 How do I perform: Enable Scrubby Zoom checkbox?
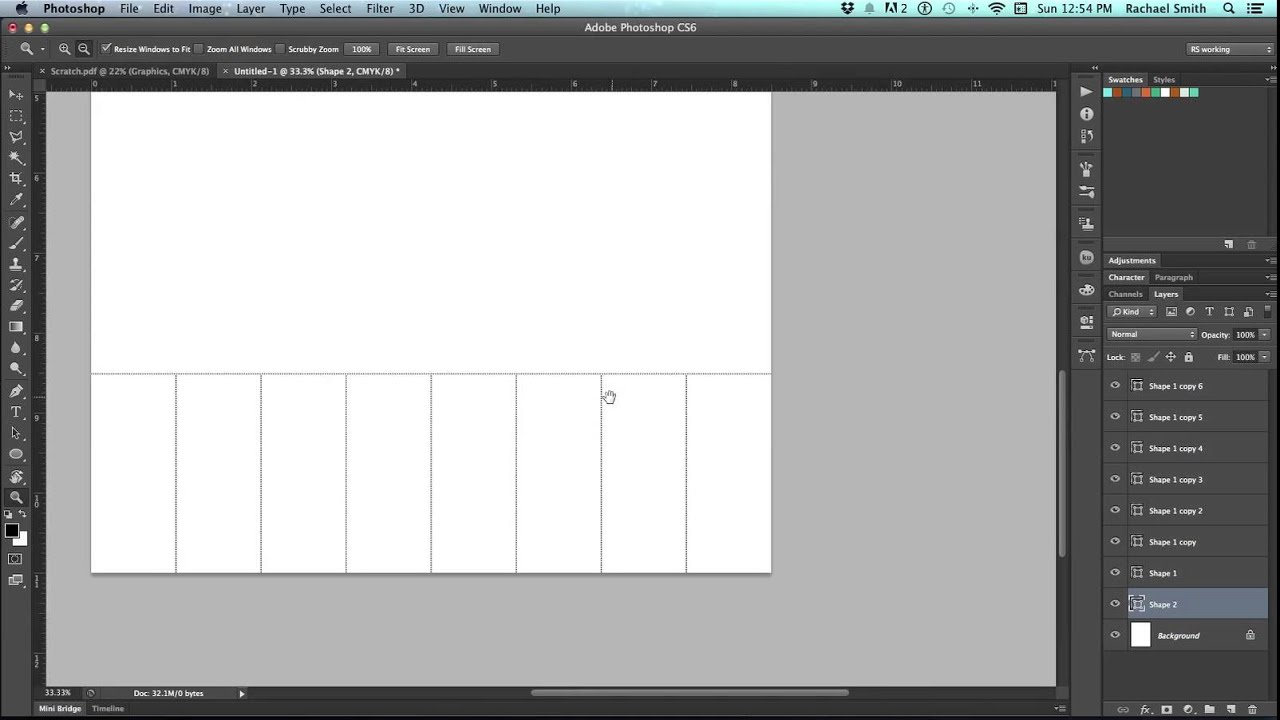pyautogui.click(x=280, y=48)
